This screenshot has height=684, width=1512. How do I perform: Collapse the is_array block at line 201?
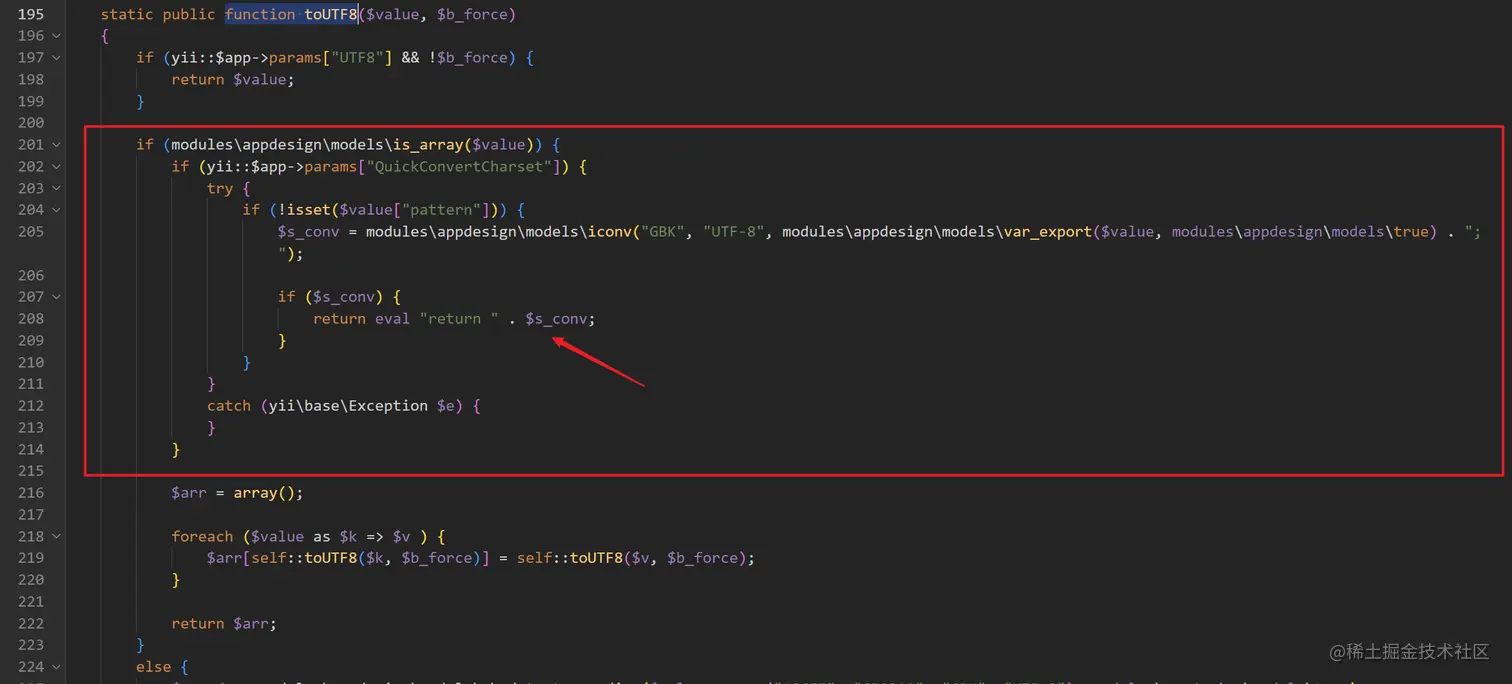(x=56, y=145)
